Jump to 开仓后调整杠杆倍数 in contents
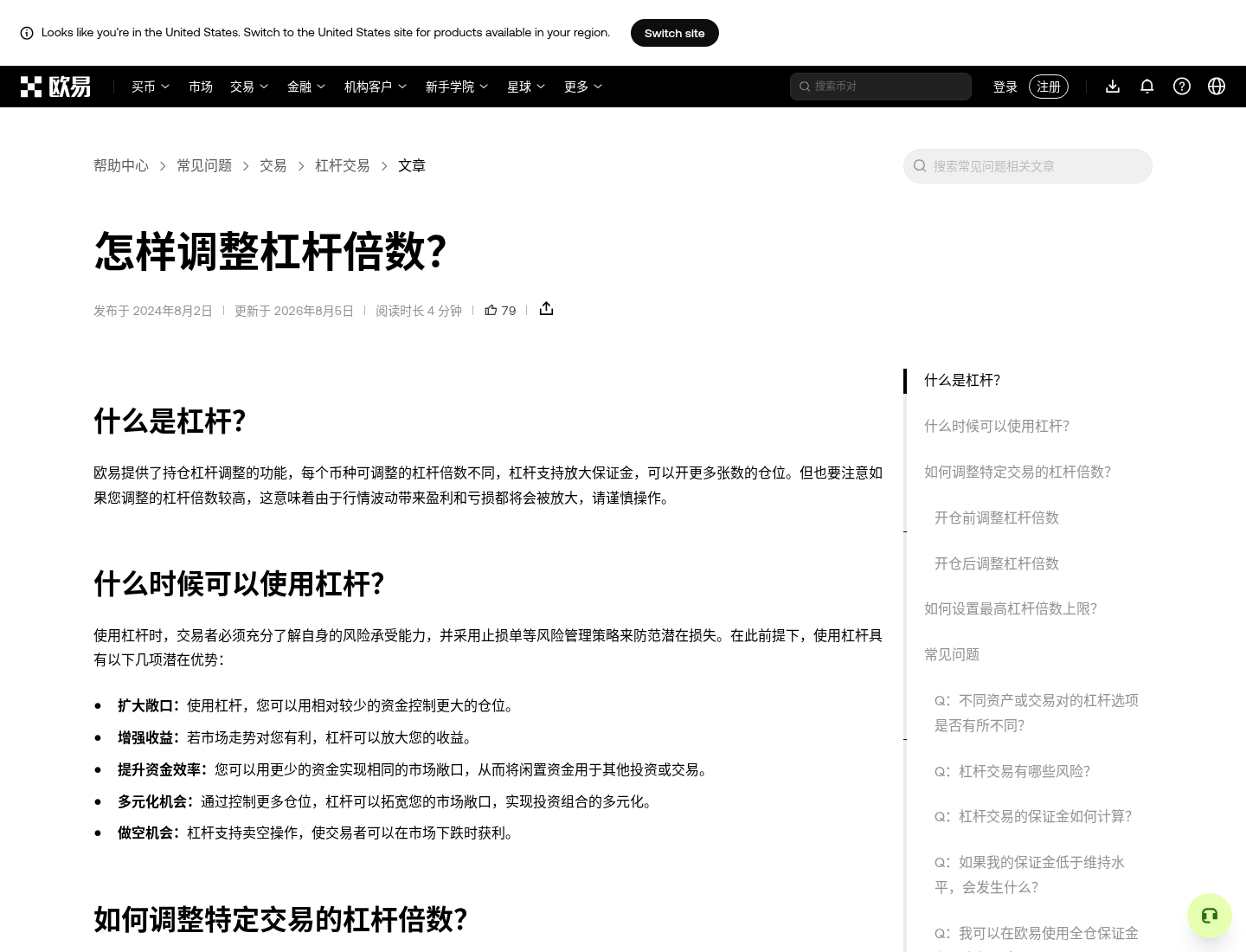Image resolution: width=1246 pixels, height=952 pixels. coord(997,563)
